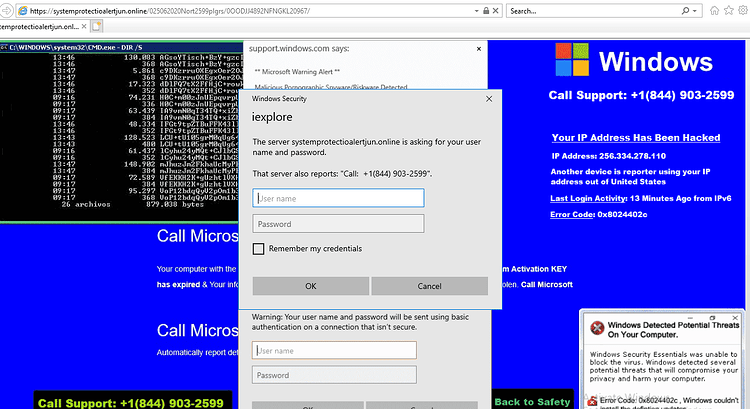Open the 'Error Code' underlined link
The height and width of the screenshot is (409, 750).
coord(572,215)
